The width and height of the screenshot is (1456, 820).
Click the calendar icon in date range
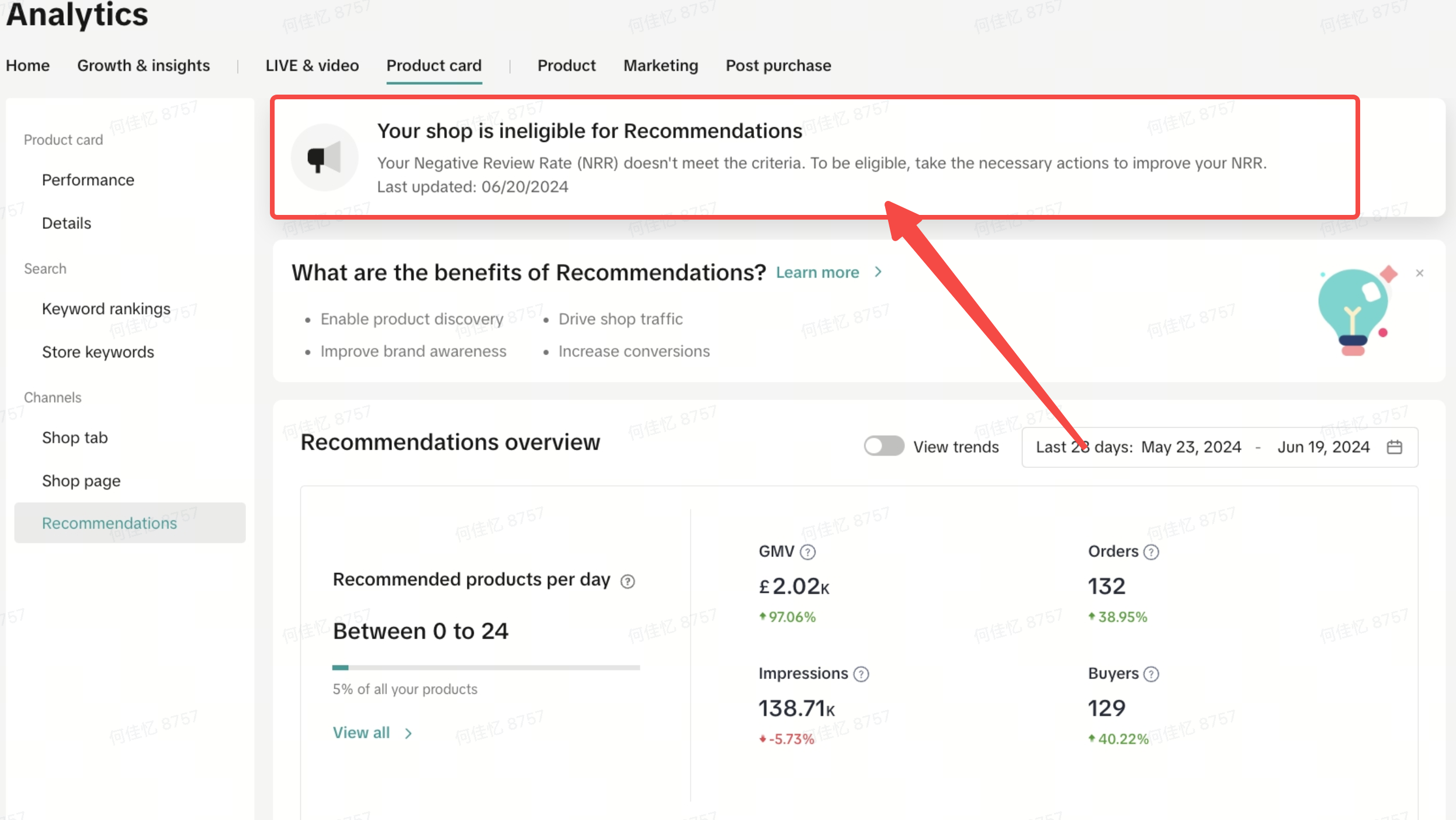[x=1395, y=447]
